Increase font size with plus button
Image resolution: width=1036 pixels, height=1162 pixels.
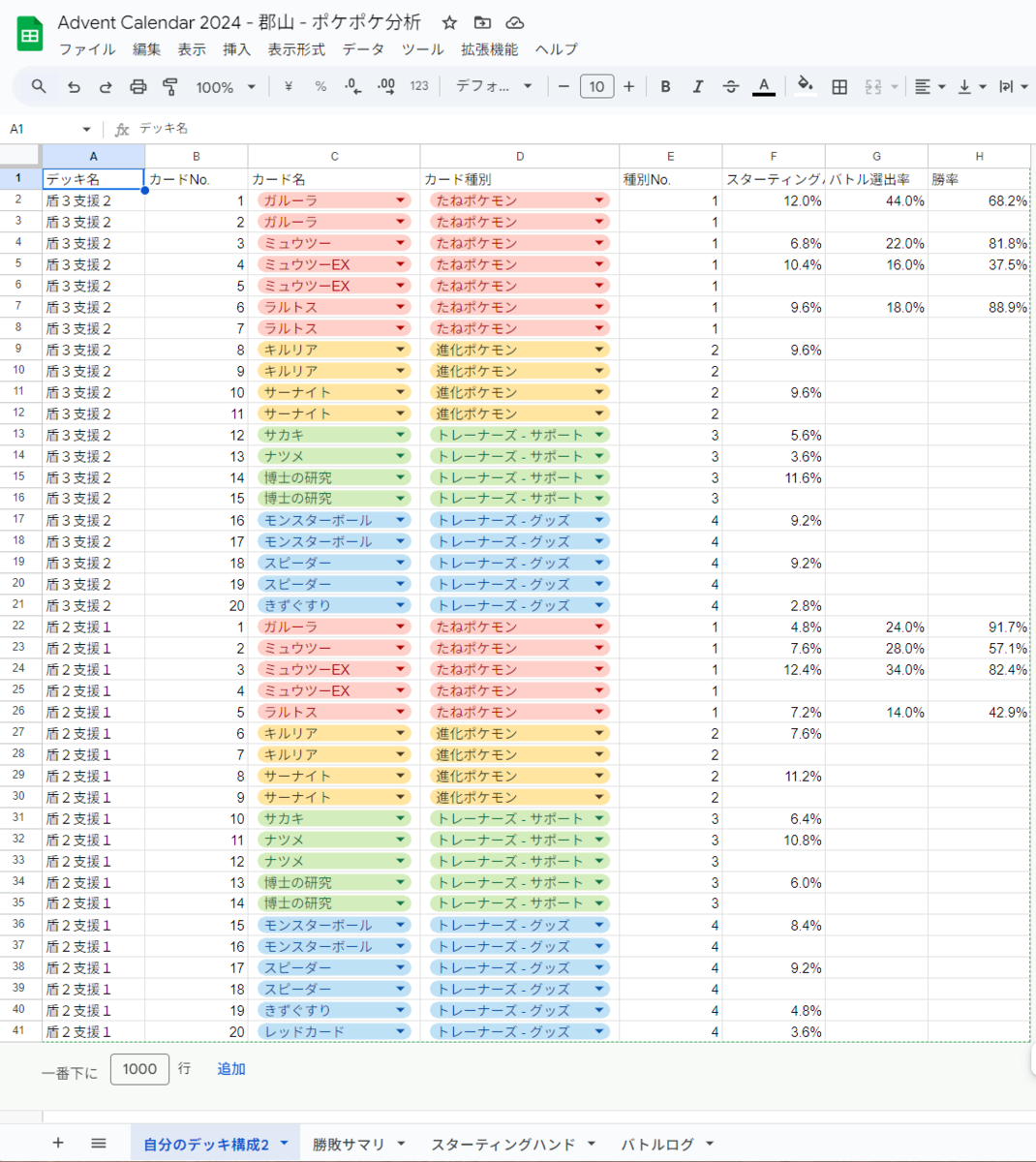pos(629,87)
